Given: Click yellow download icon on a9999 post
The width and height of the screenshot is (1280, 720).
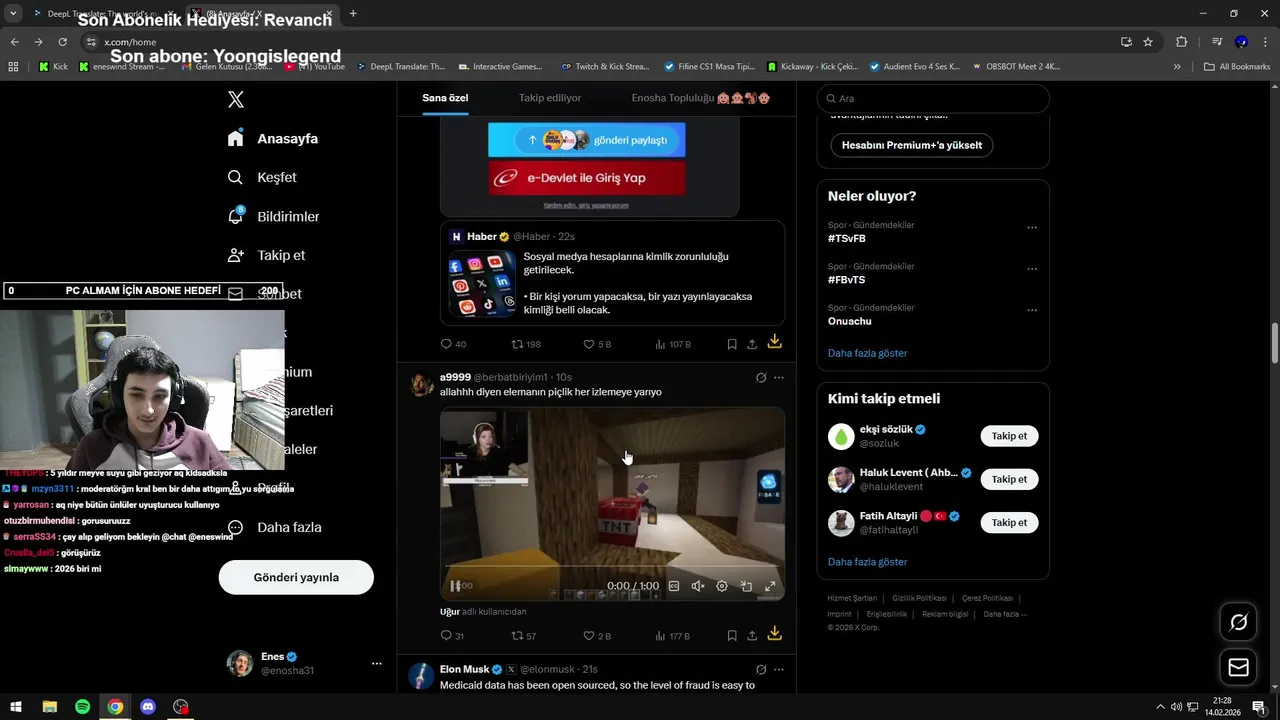Looking at the screenshot, I should [x=774, y=634].
